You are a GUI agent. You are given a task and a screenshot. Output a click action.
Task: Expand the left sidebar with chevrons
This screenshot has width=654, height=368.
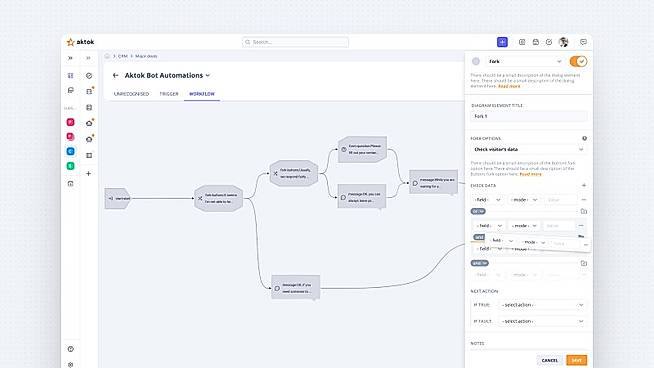coord(70,58)
